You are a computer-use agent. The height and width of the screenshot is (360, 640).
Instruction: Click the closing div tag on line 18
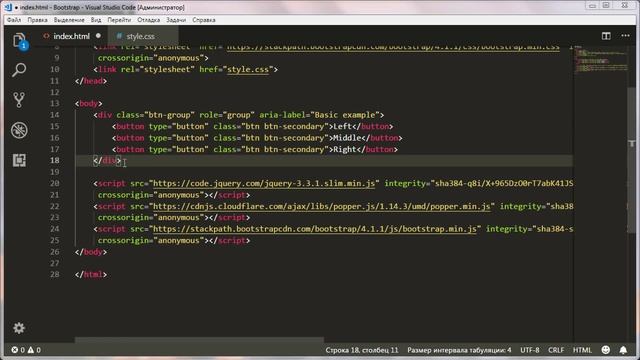pyautogui.click(x=107, y=160)
